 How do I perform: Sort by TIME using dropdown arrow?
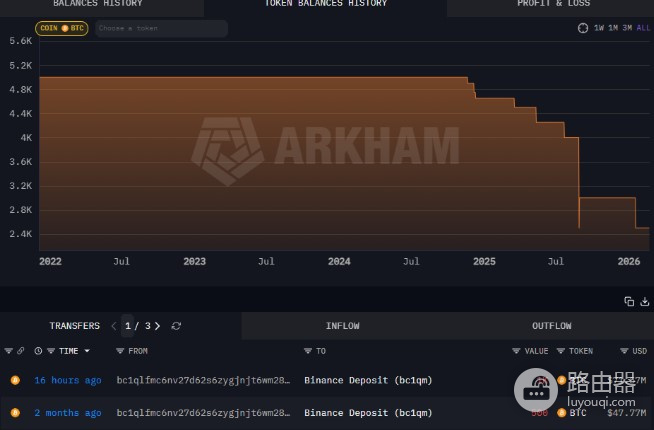(87, 351)
